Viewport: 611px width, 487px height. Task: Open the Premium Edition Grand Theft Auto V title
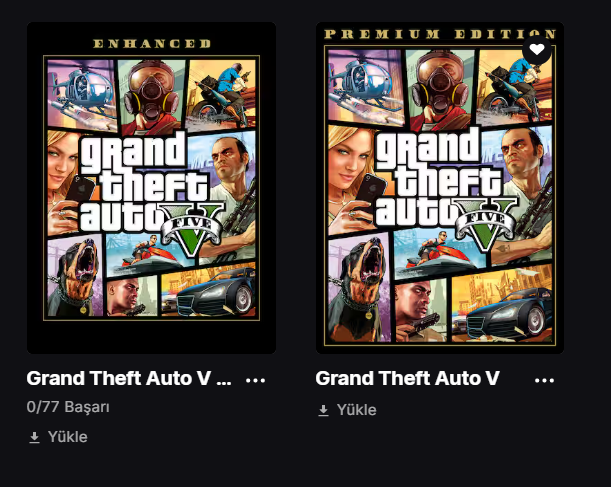(x=407, y=379)
